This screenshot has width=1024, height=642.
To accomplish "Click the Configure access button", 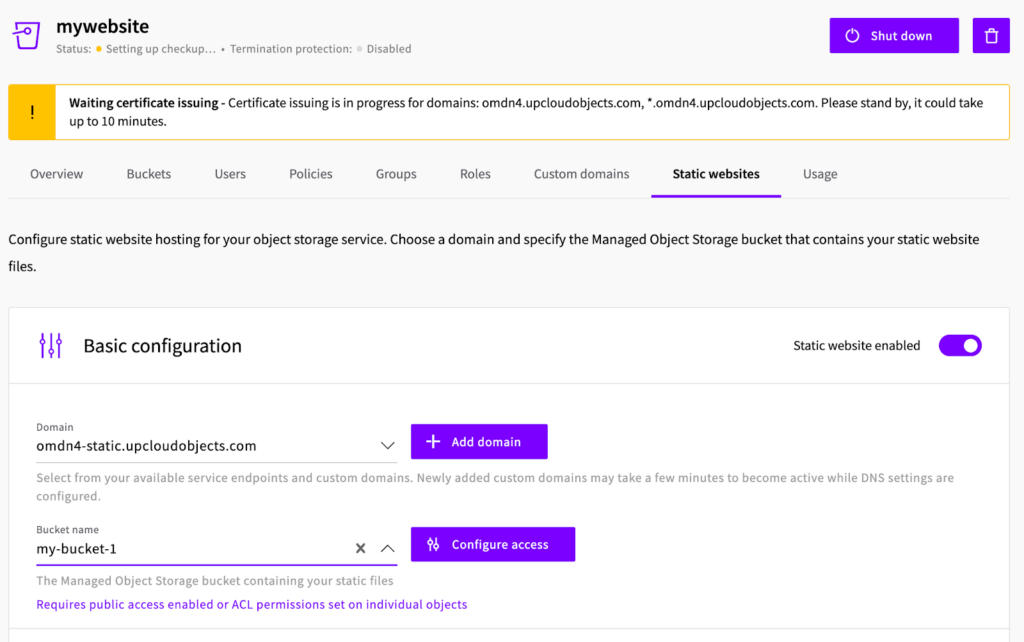I will [x=492, y=544].
